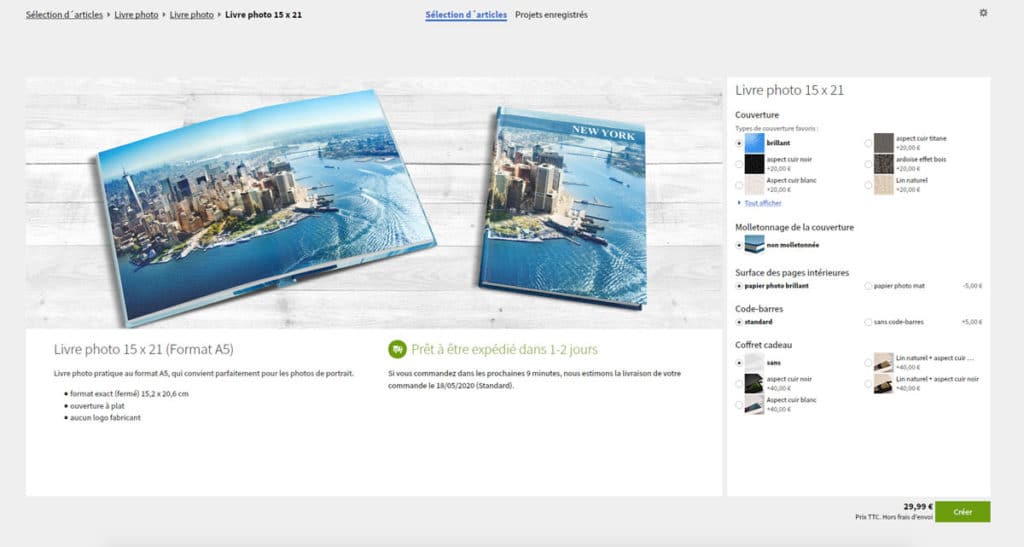This screenshot has height=547, width=1024.
Task: Click the aspect cuir noir cover swatch under Couverture
Action: point(754,164)
